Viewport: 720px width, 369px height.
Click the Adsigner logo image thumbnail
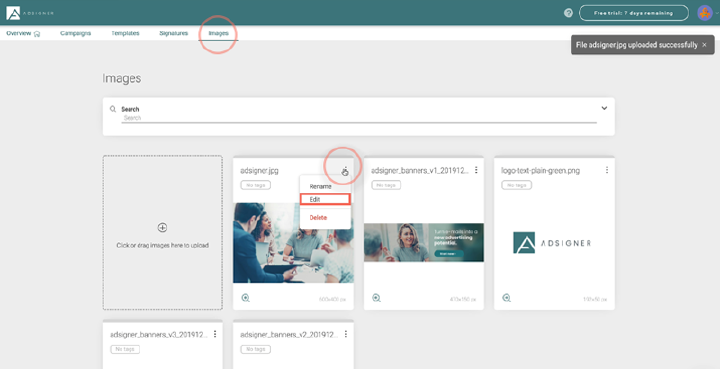[x=552, y=243]
